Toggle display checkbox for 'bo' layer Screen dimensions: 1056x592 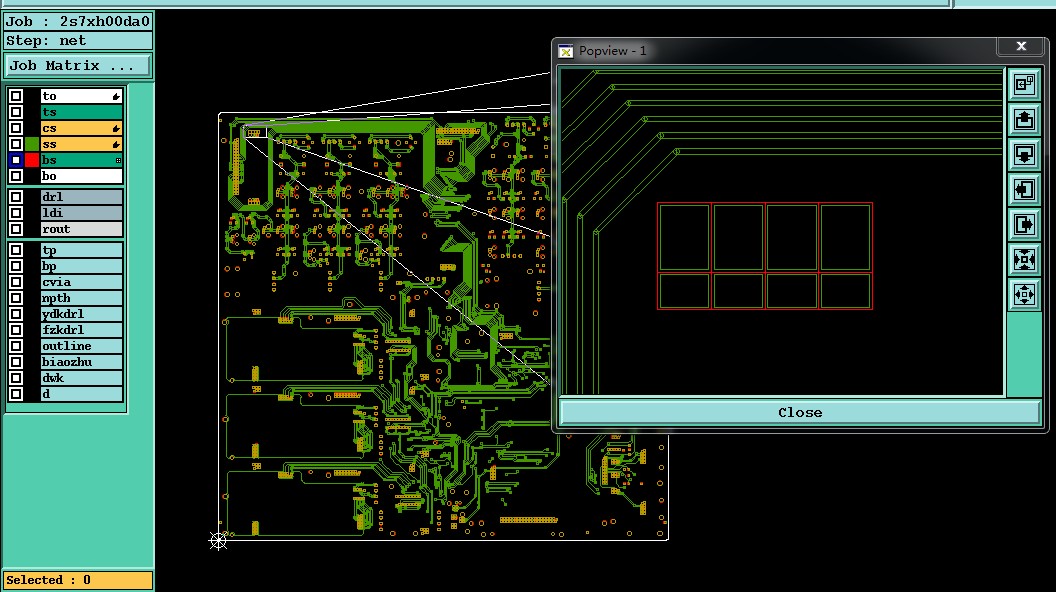tap(16, 176)
